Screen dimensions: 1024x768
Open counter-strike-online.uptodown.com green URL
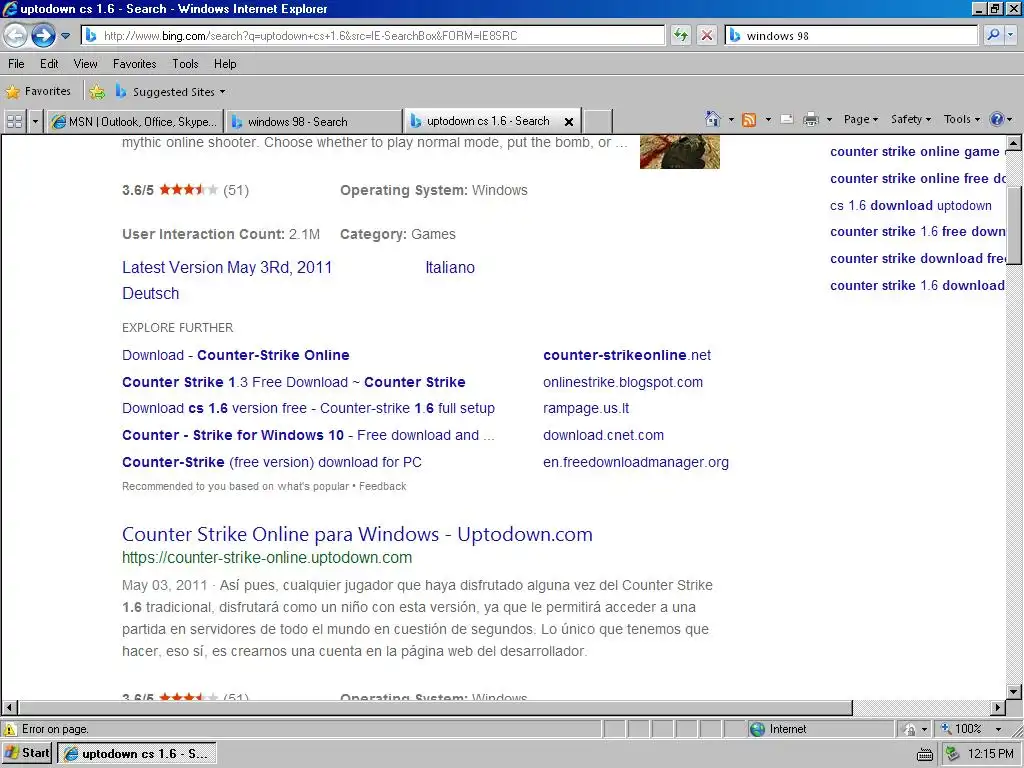[x=267, y=558]
